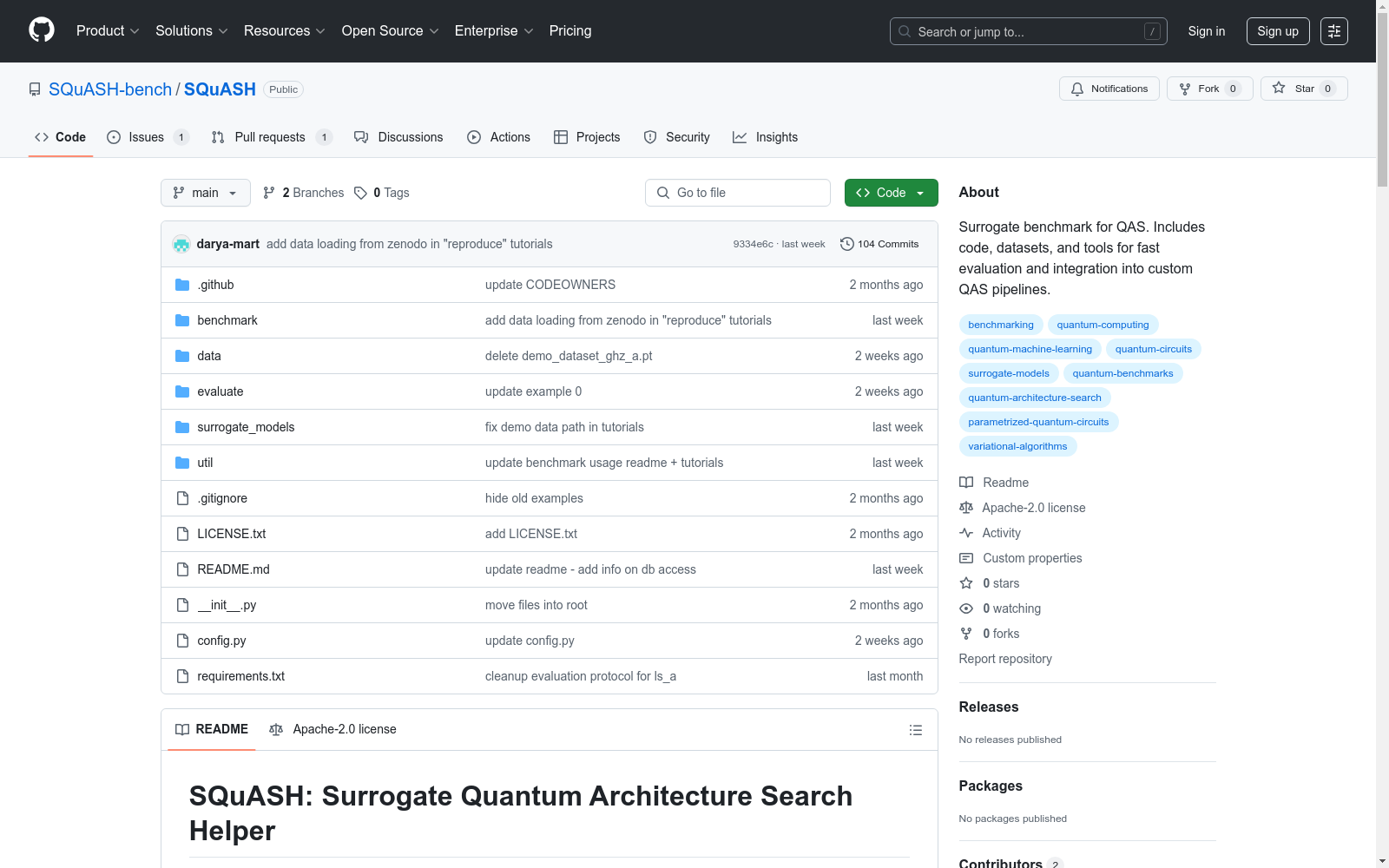Expand the Product menu
Image resolution: width=1389 pixels, height=868 pixels.
[x=108, y=31]
